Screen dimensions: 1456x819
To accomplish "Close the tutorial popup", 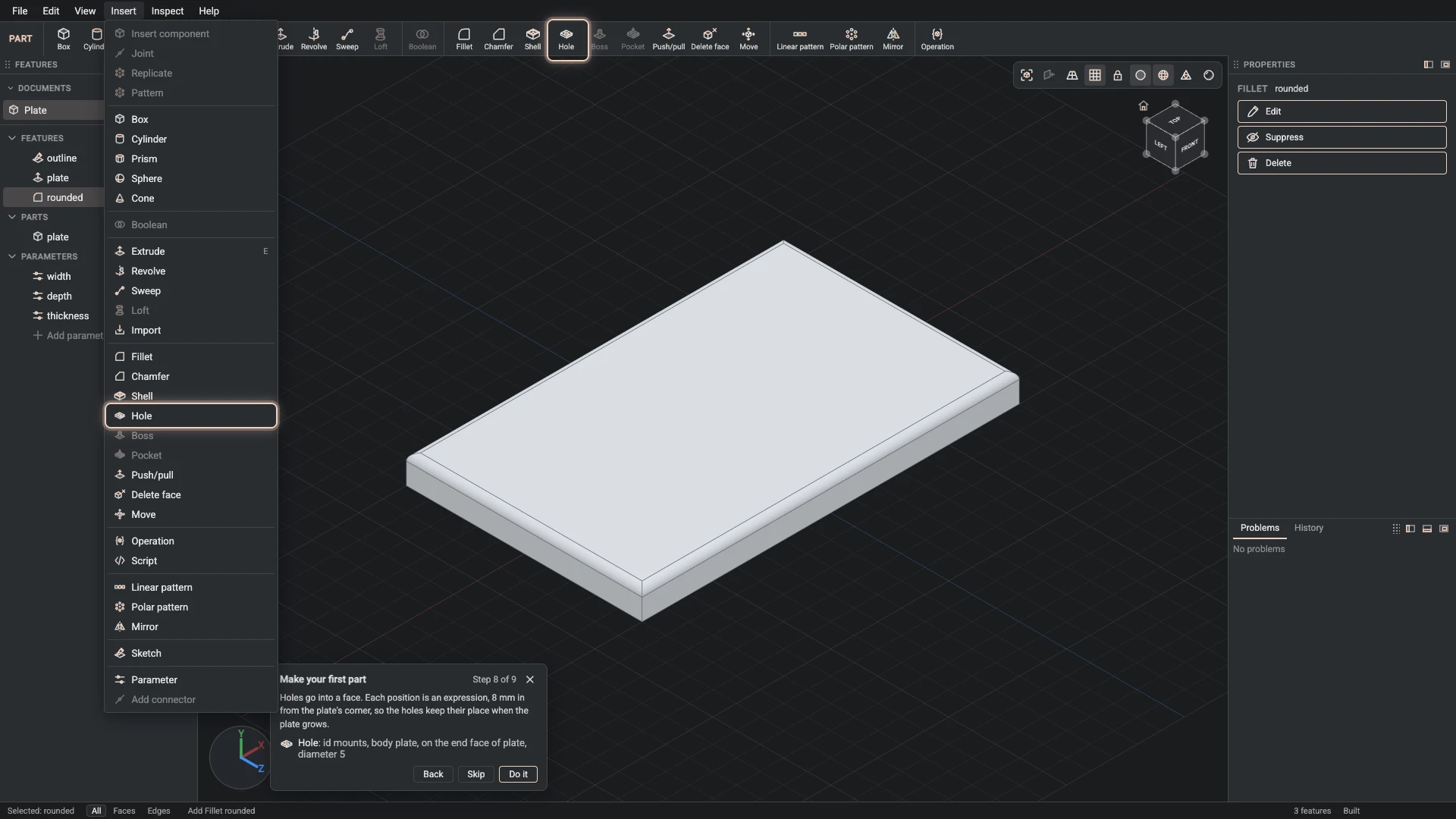I will click(530, 679).
